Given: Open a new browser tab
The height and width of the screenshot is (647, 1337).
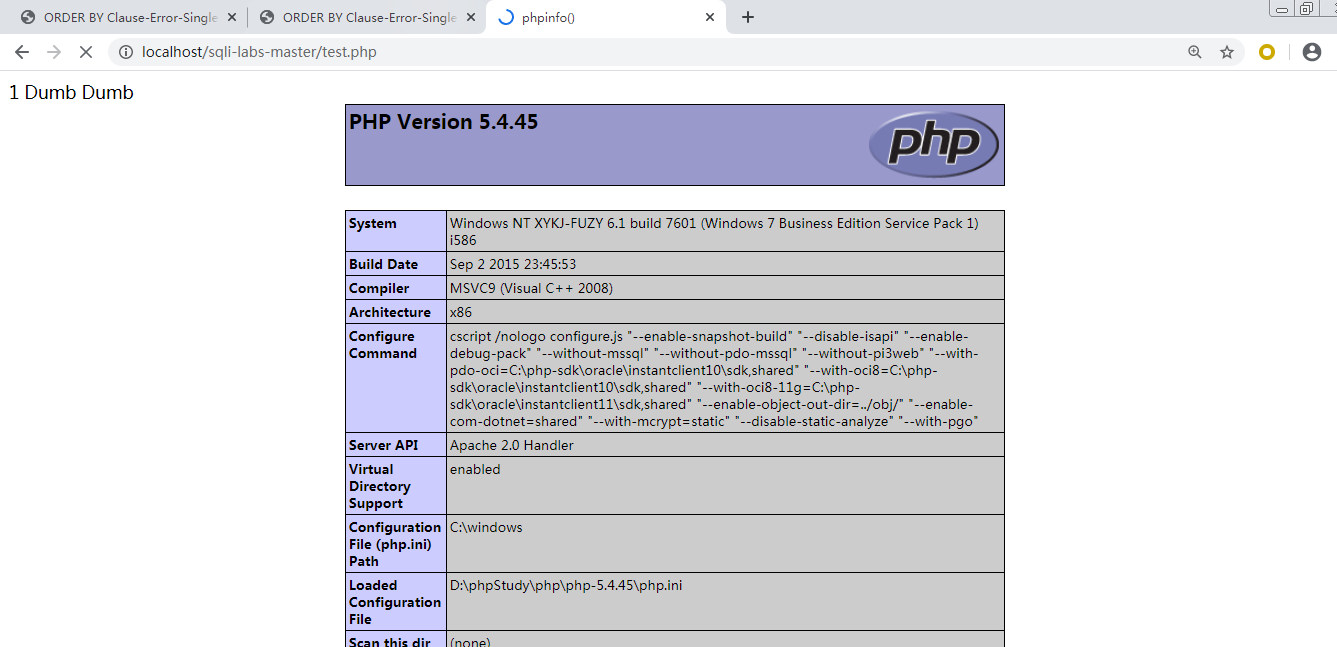Looking at the screenshot, I should click(x=748, y=17).
